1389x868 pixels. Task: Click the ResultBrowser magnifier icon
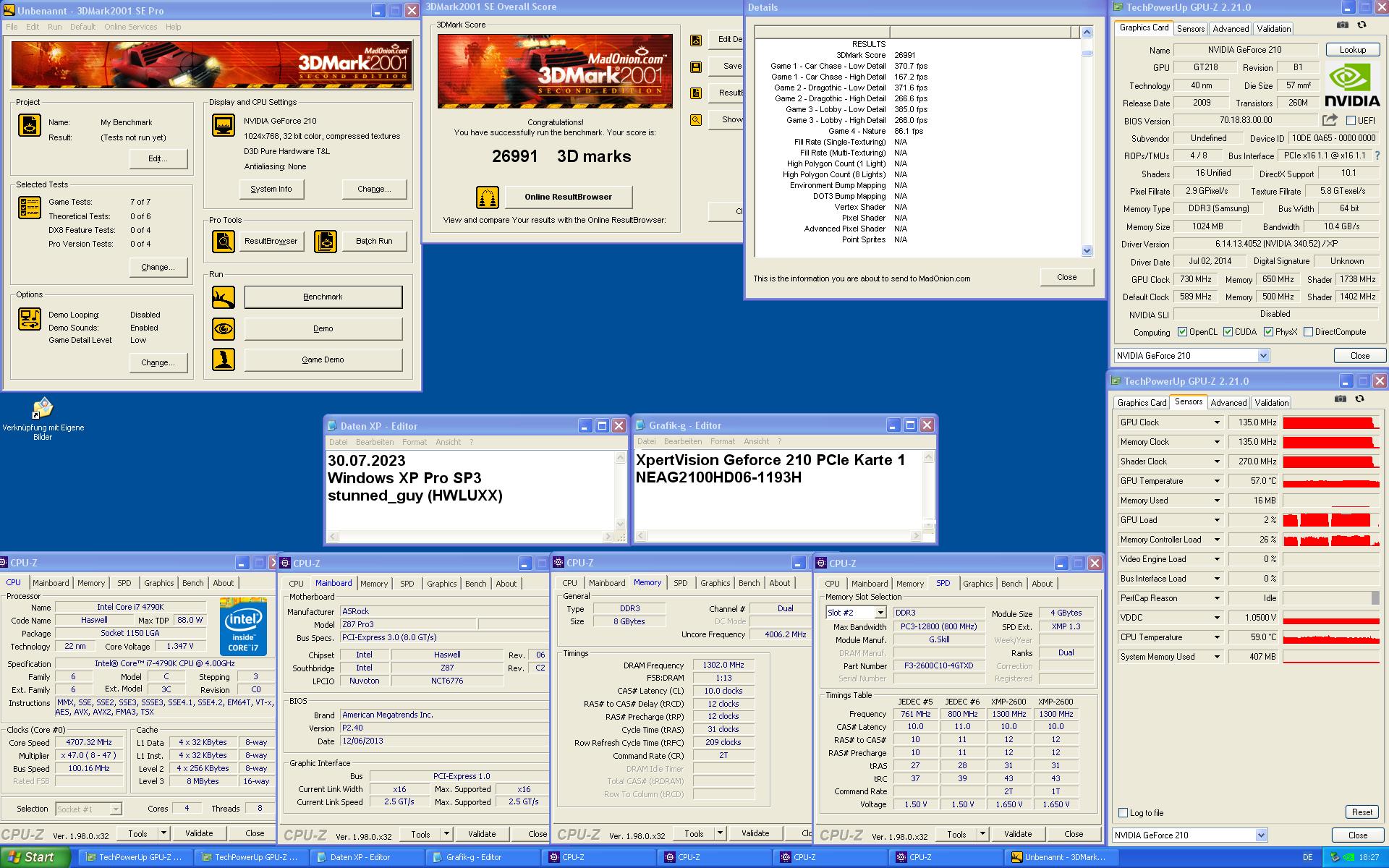point(224,241)
